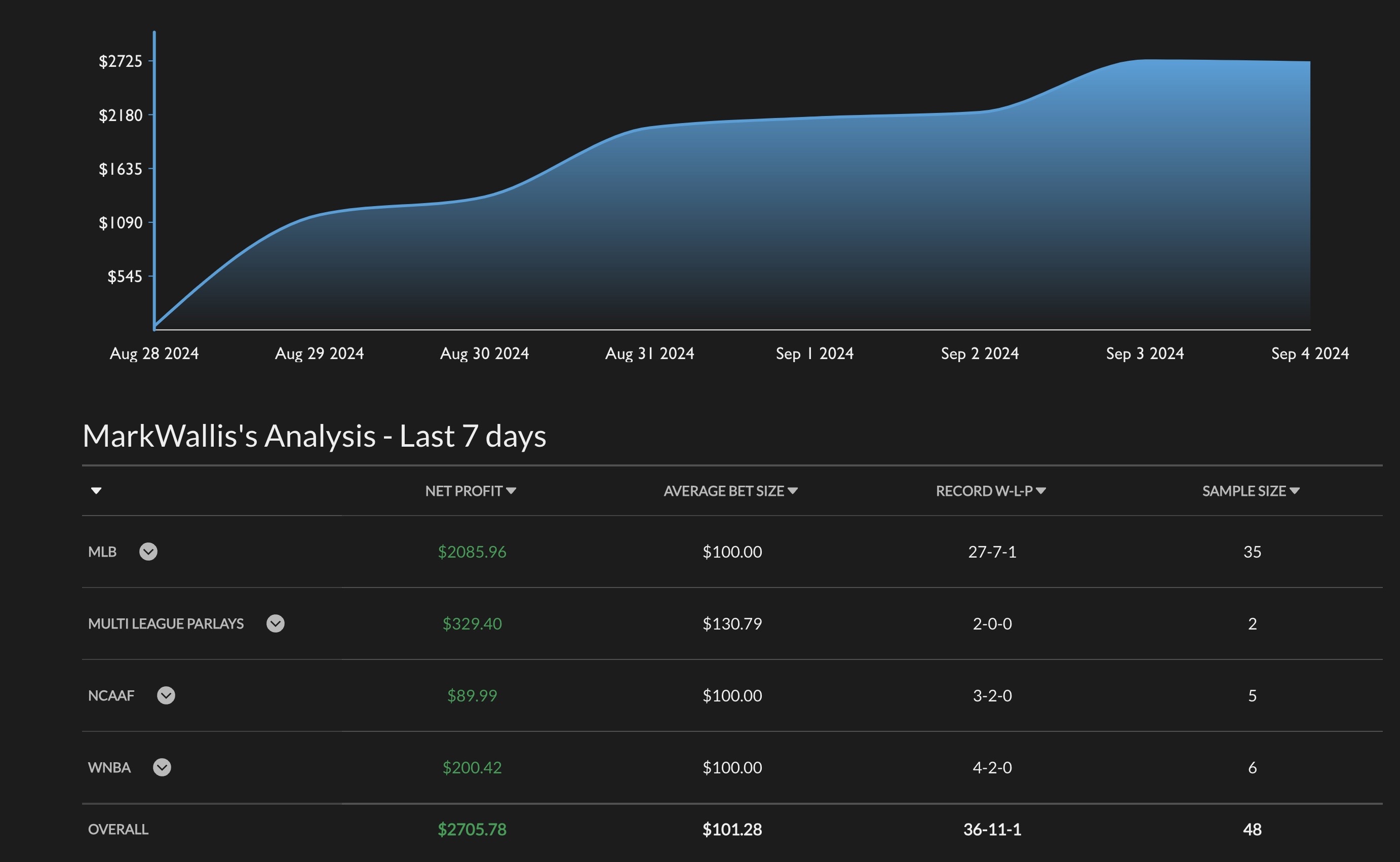The width and height of the screenshot is (1400, 862).
Task: Click the Aug 29 2024 axis label
Action: click(x=319, y=354)
